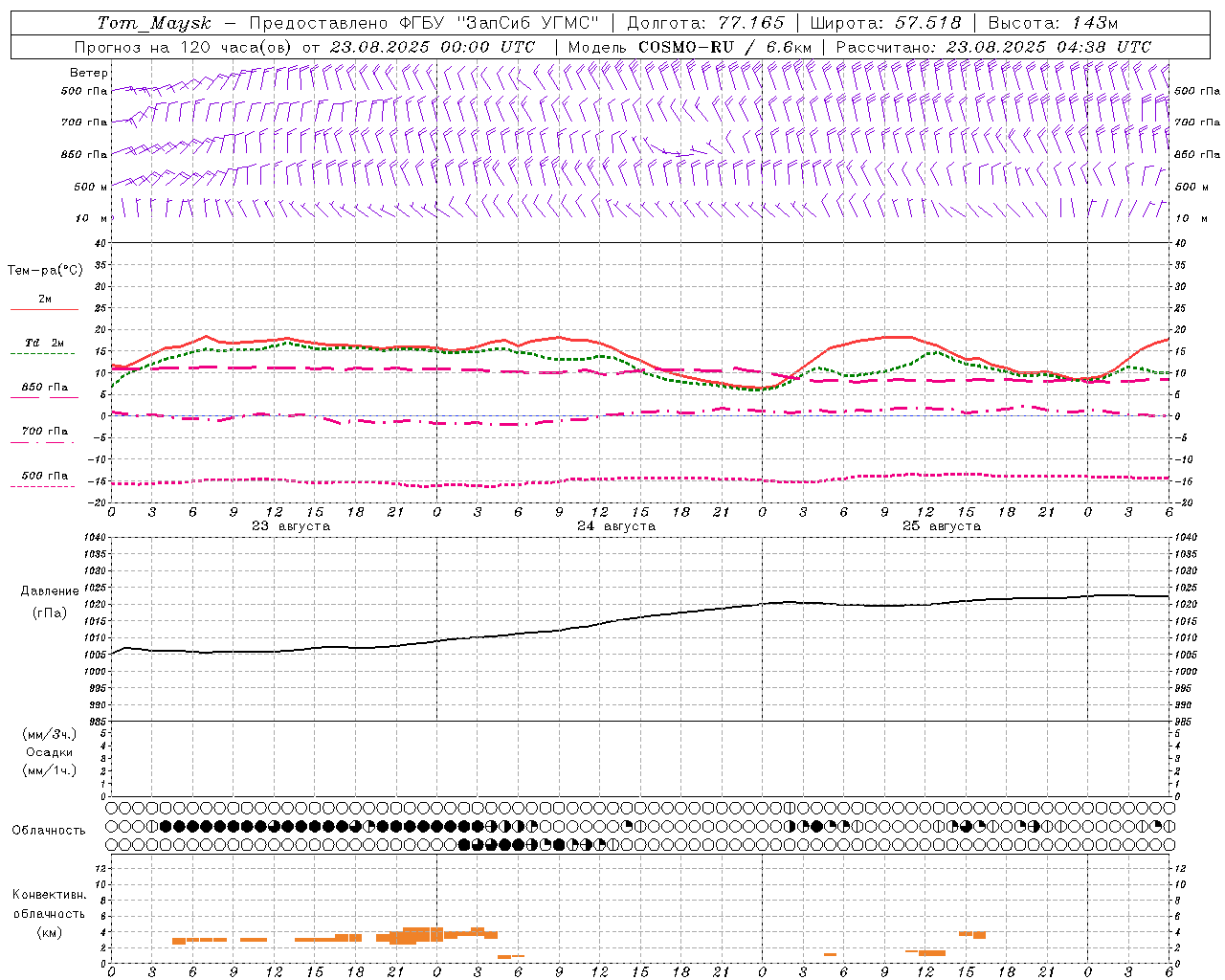This screenshot has width=1225, height=980.
Task: Click the "Модель COSMO-RU / 6.6км" label
Action: click(690, 47)
